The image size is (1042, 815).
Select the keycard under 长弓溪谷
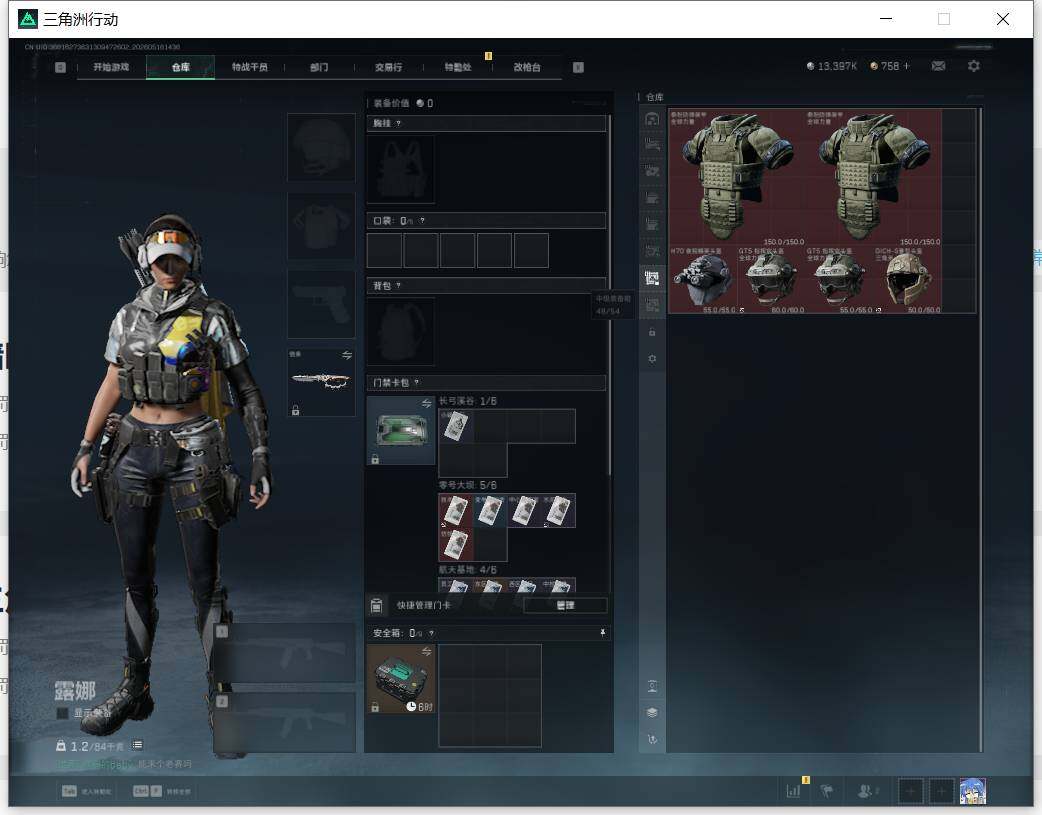(x=456, y=425)
